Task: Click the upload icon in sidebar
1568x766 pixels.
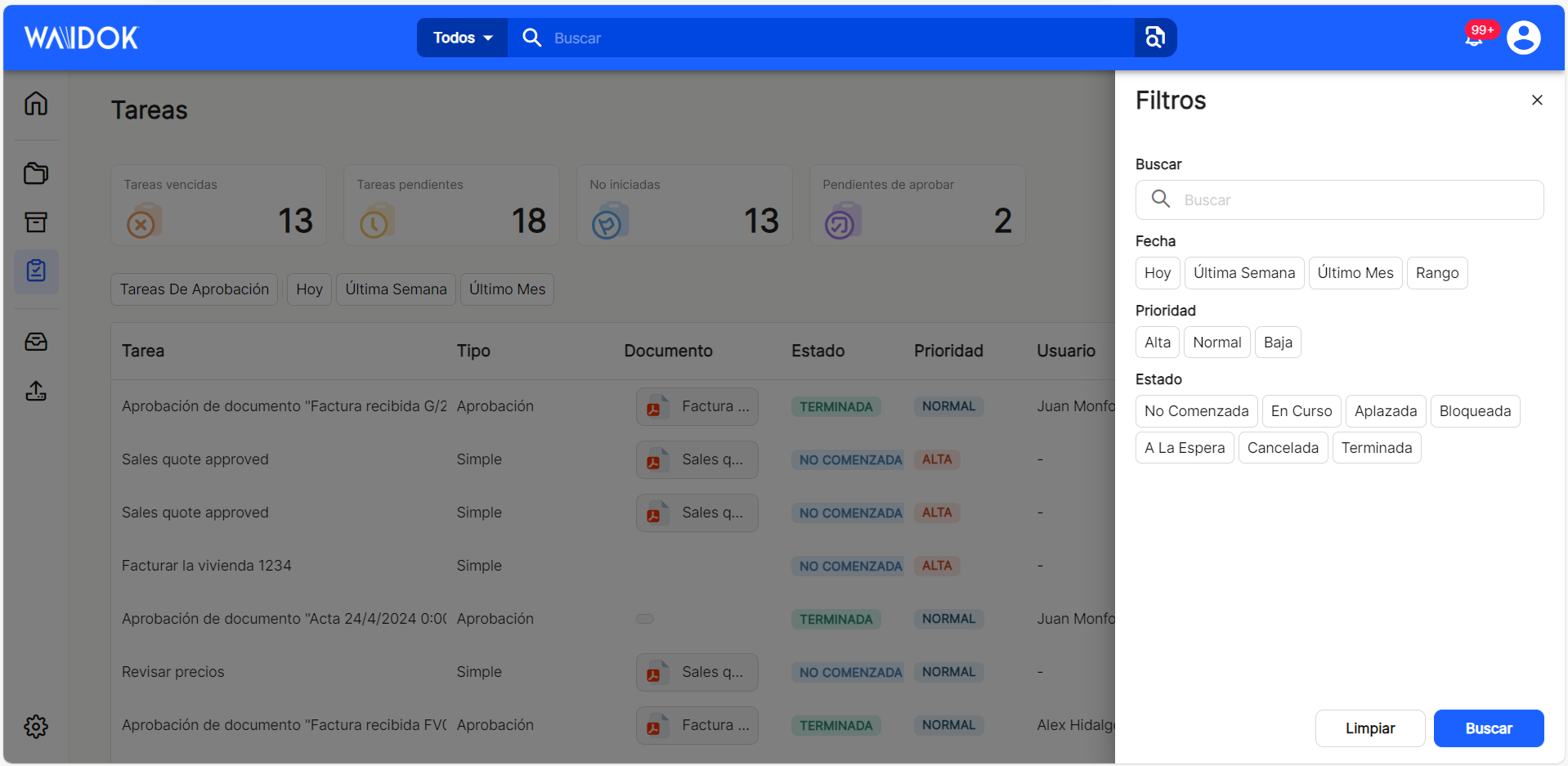Action: click(36, 391)
